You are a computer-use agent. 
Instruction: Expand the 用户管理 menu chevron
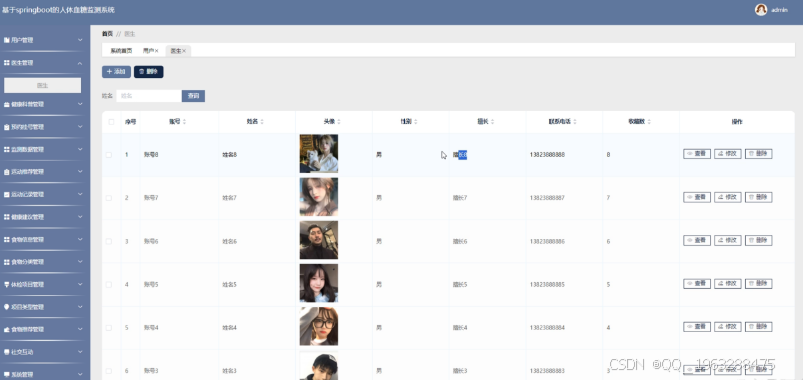pyautogui.click(x=80, y=40)
